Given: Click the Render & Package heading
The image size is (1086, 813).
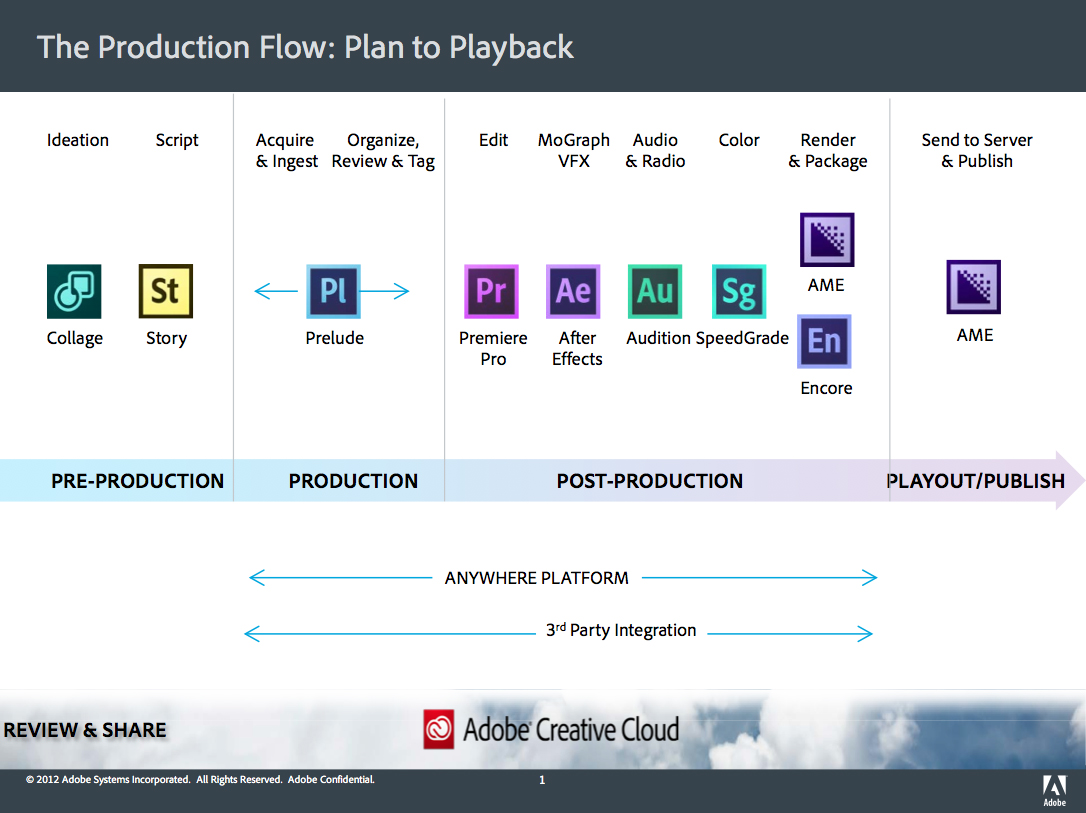Looking at the screenshot, I should 828,151.
